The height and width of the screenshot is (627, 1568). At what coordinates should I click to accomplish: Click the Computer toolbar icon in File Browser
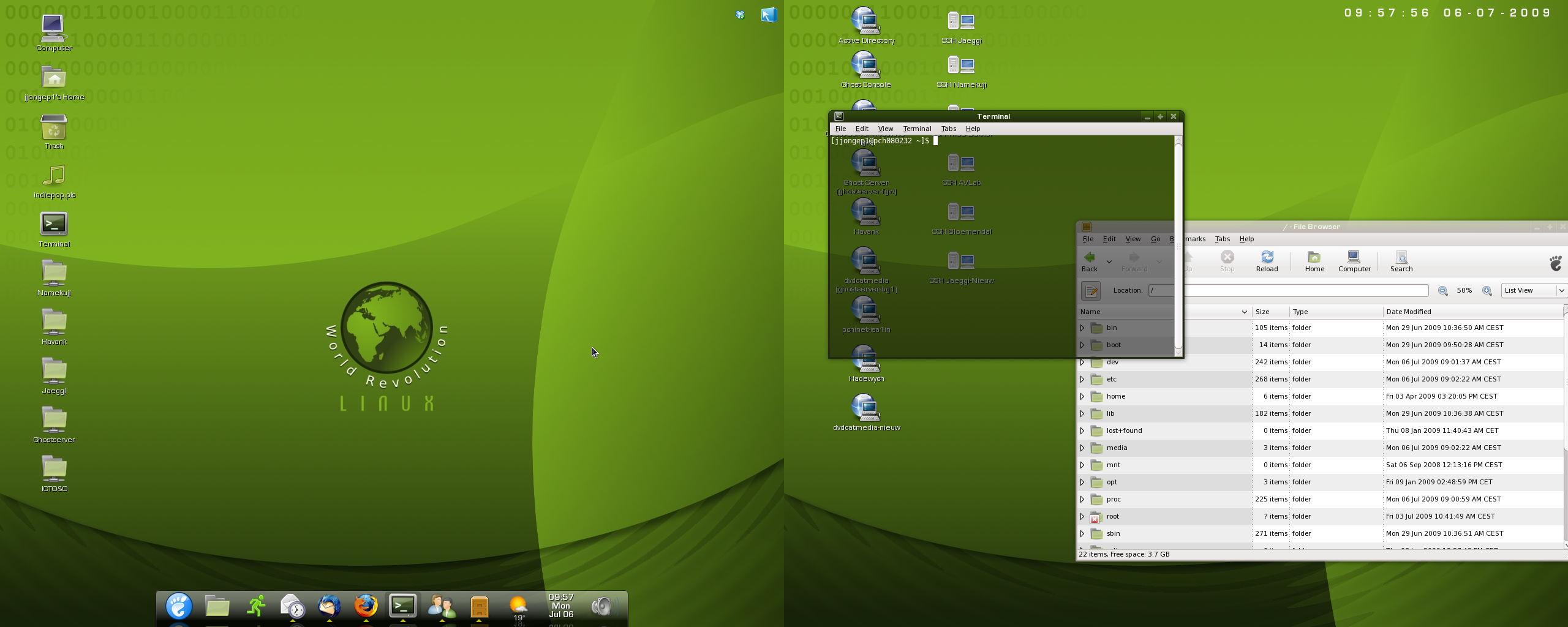point(1354,261)
